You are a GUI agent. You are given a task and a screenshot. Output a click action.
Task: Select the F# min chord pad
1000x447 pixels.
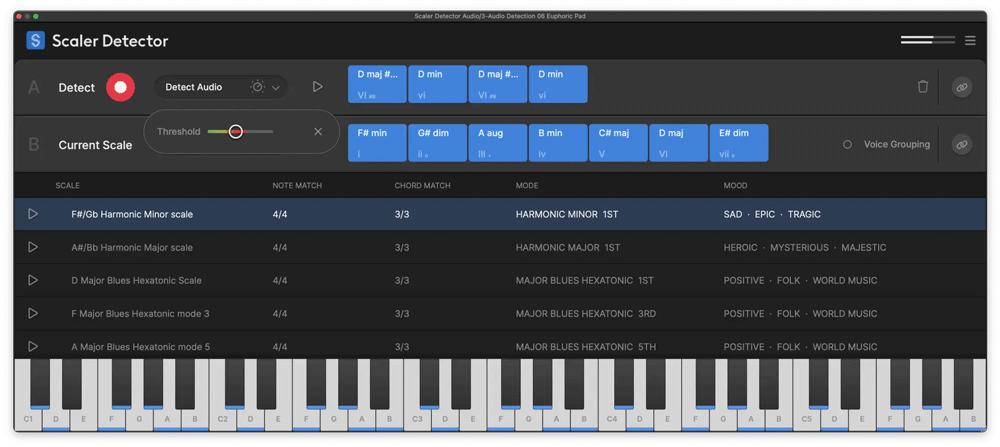click(377, 142)
